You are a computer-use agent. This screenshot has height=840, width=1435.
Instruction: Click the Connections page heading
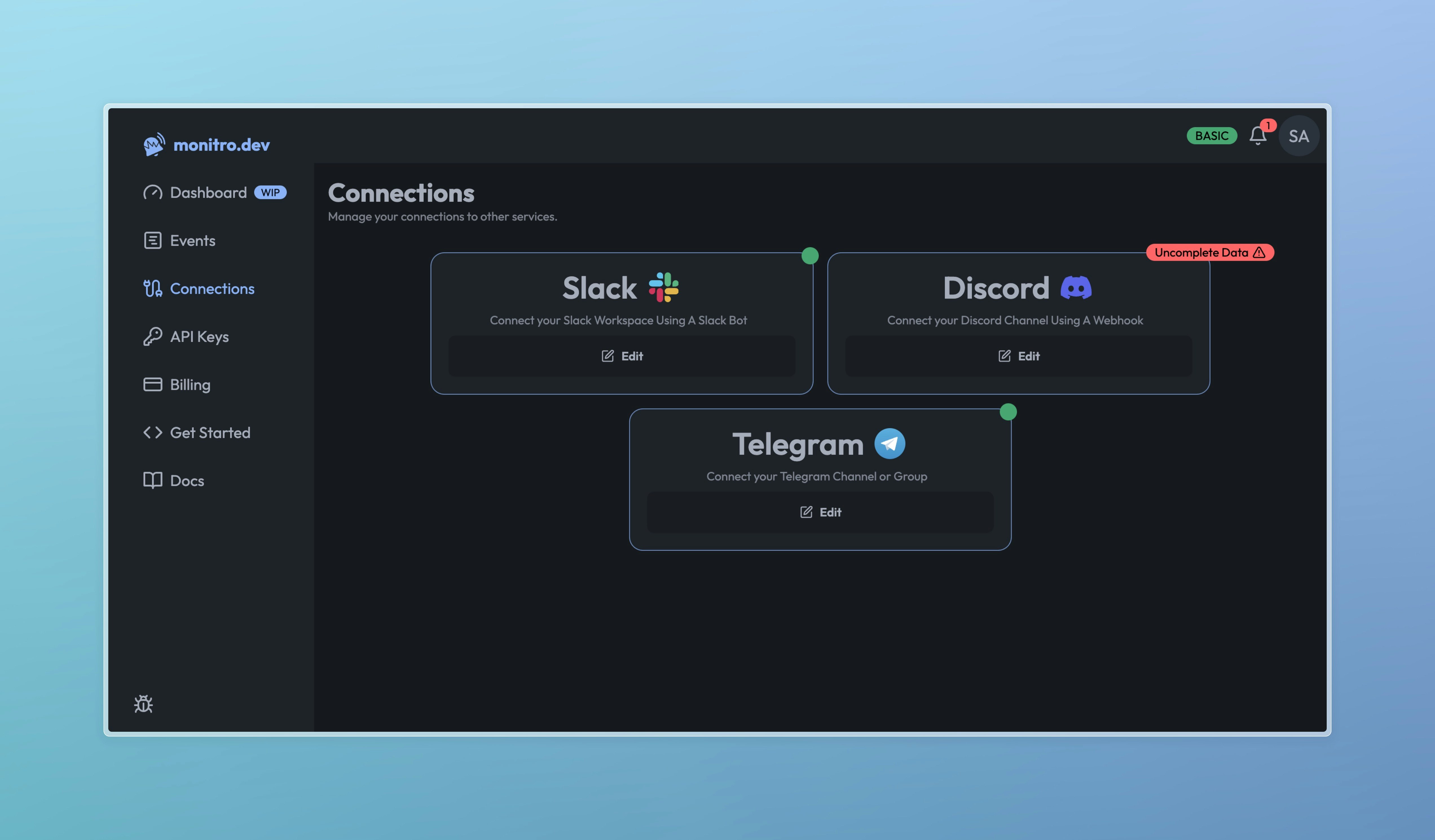[401, 193]
